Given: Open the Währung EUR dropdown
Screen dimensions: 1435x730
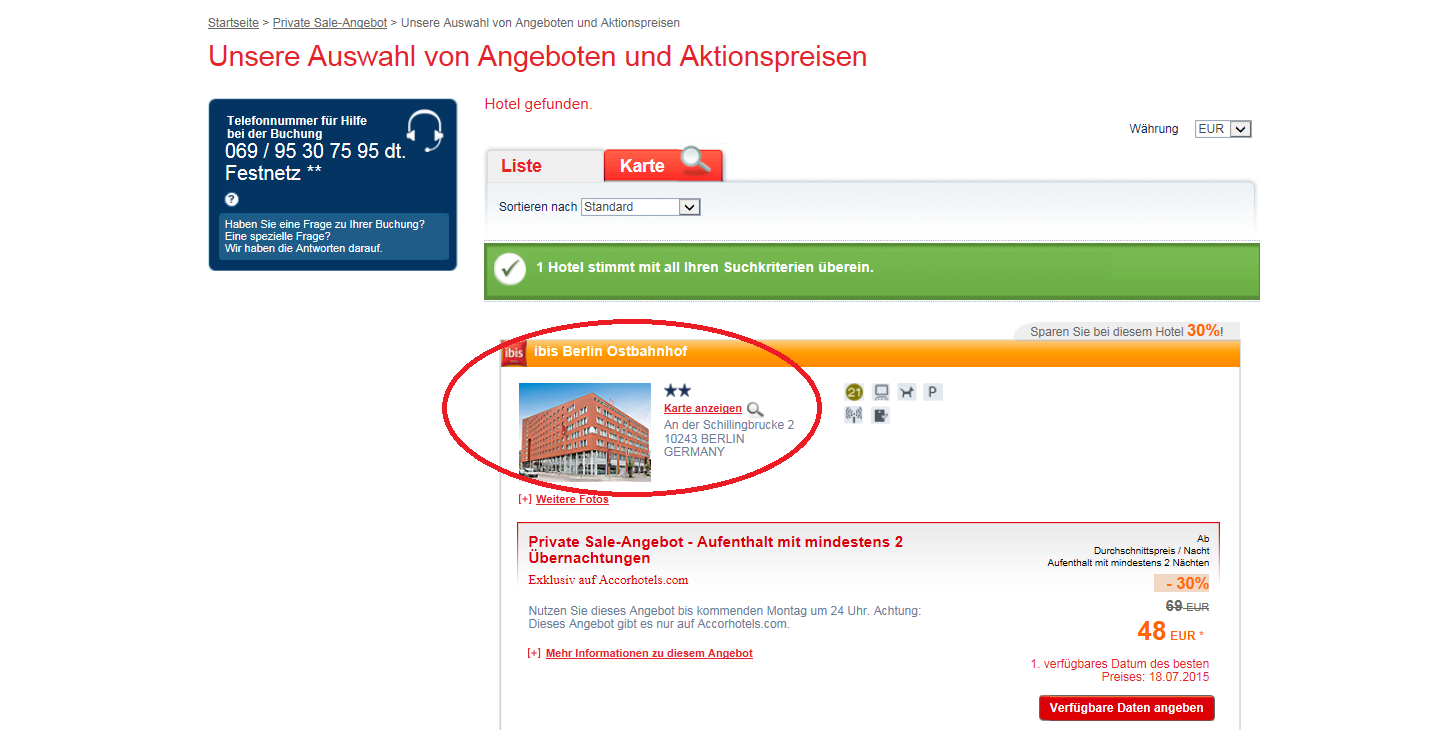Looking at the screenshot, I should (1223, 129).
